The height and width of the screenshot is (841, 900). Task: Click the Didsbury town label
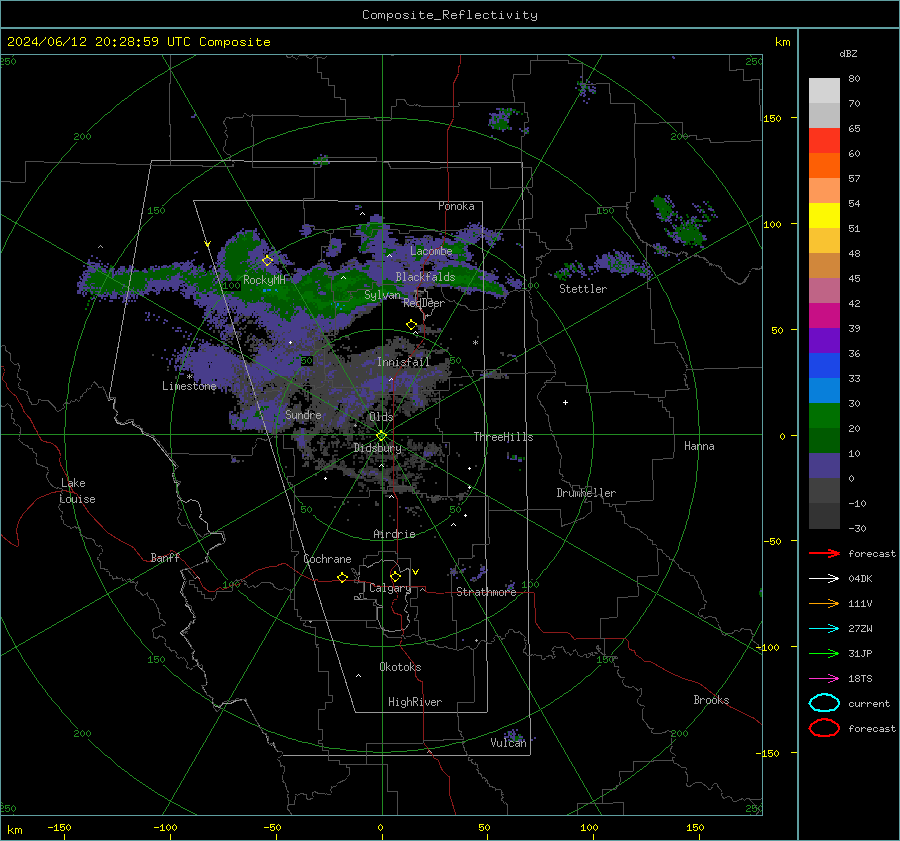pyautogui.click(x=378, y=448)
